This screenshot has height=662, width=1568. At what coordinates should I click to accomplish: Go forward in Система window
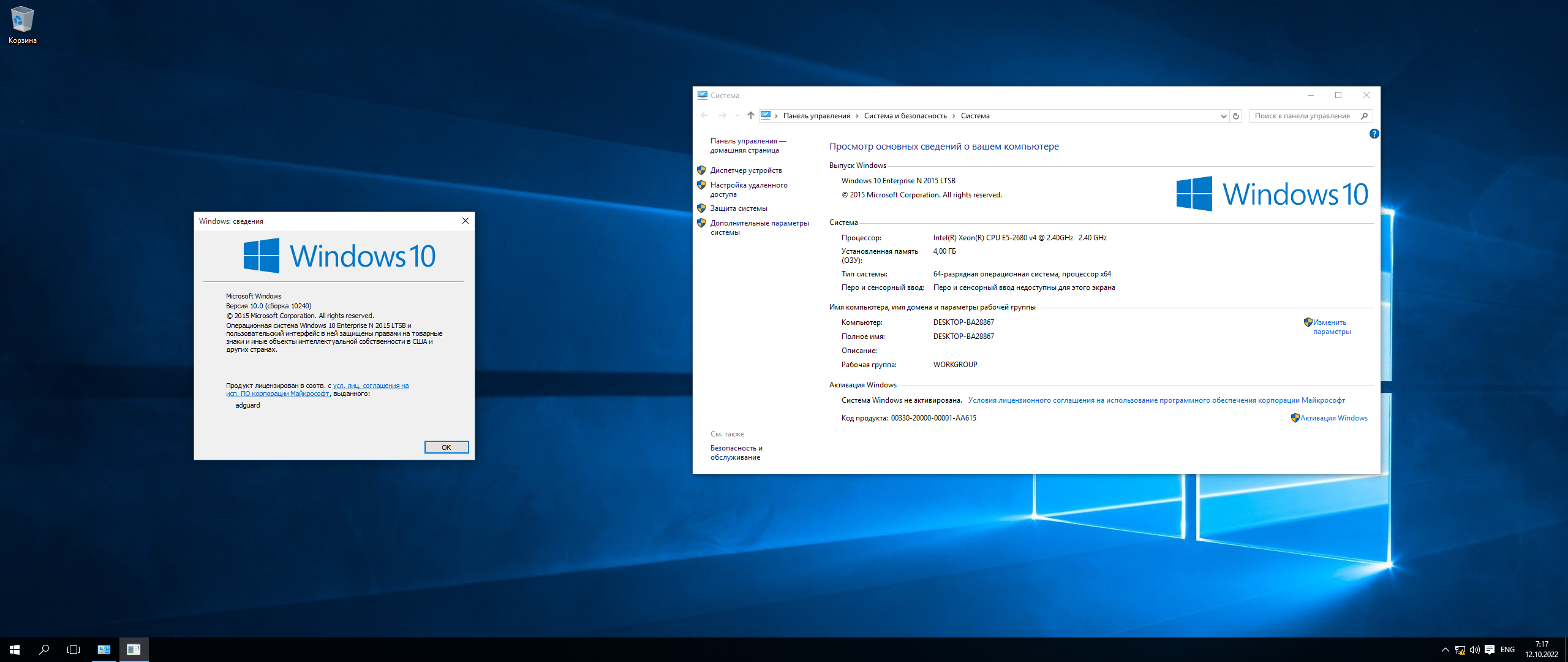pyautogui.click(x=723, y=115)
